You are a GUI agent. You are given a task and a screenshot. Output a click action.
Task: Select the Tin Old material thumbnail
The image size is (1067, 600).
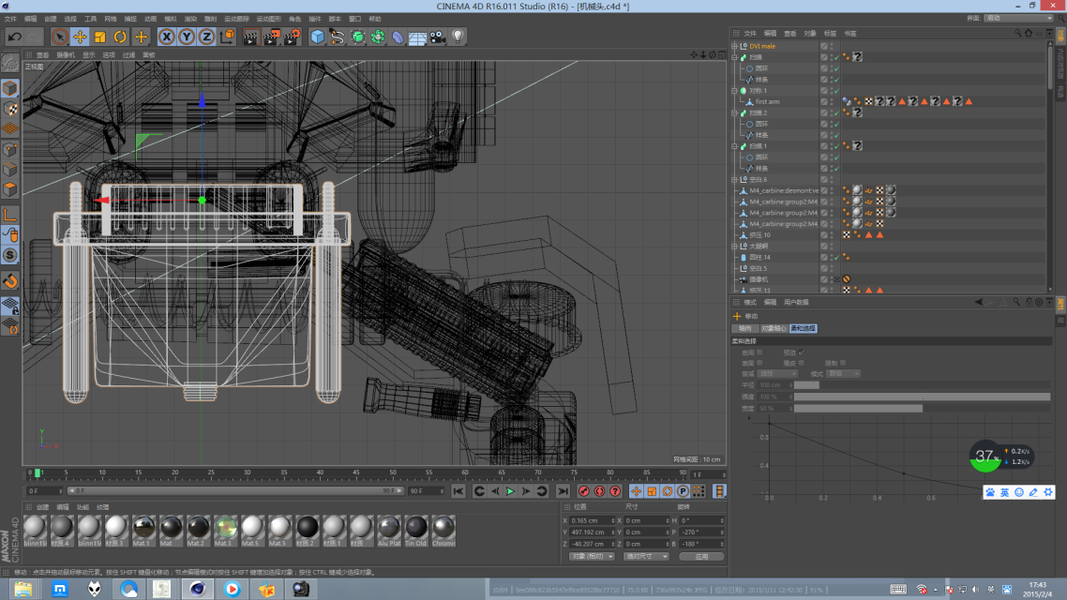(x=416, y=528)
